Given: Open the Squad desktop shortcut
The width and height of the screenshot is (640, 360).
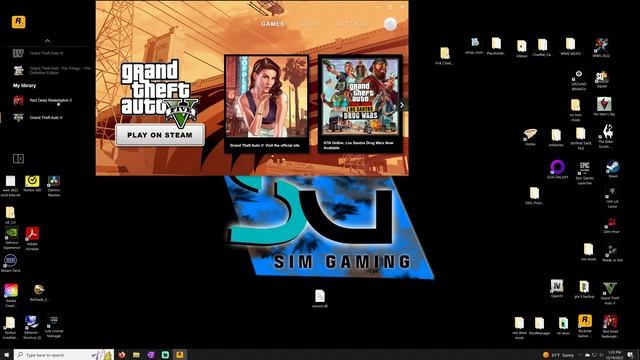Looking at the screenshot, I should 602,79.
